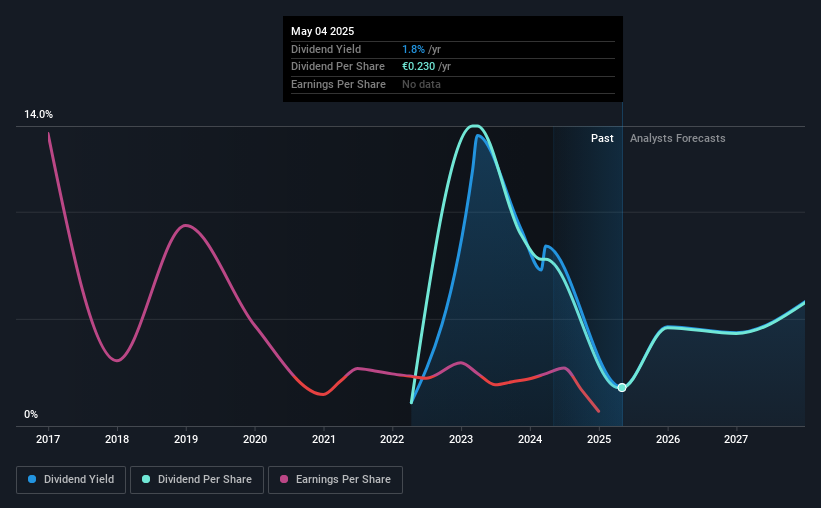821x508 pixels.
Task: Click the 2022 x-axis label
Action: [392, 439]
